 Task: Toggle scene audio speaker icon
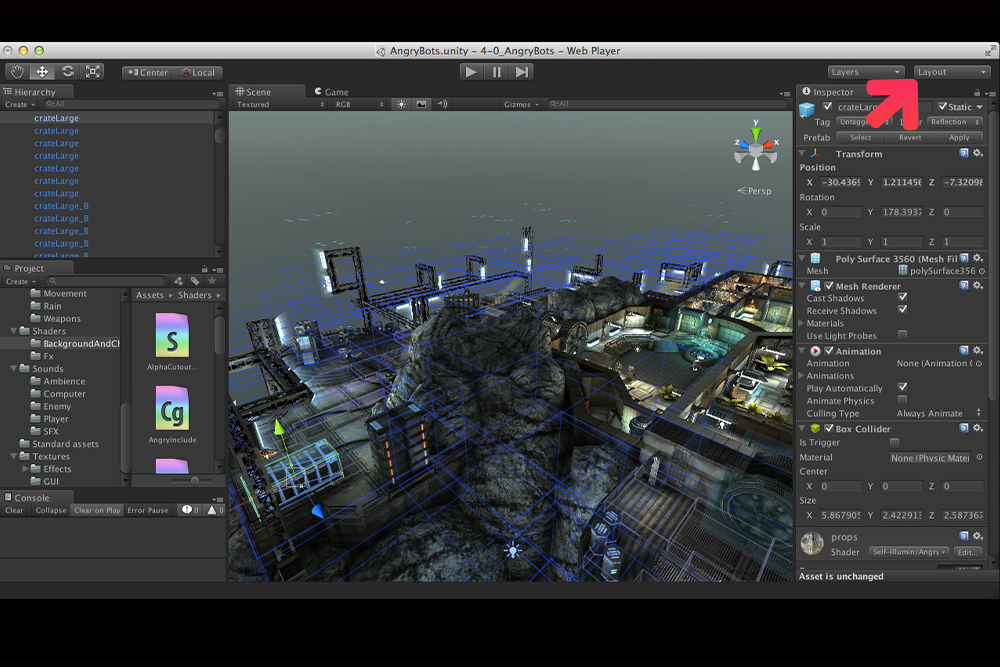click(442, 104)
